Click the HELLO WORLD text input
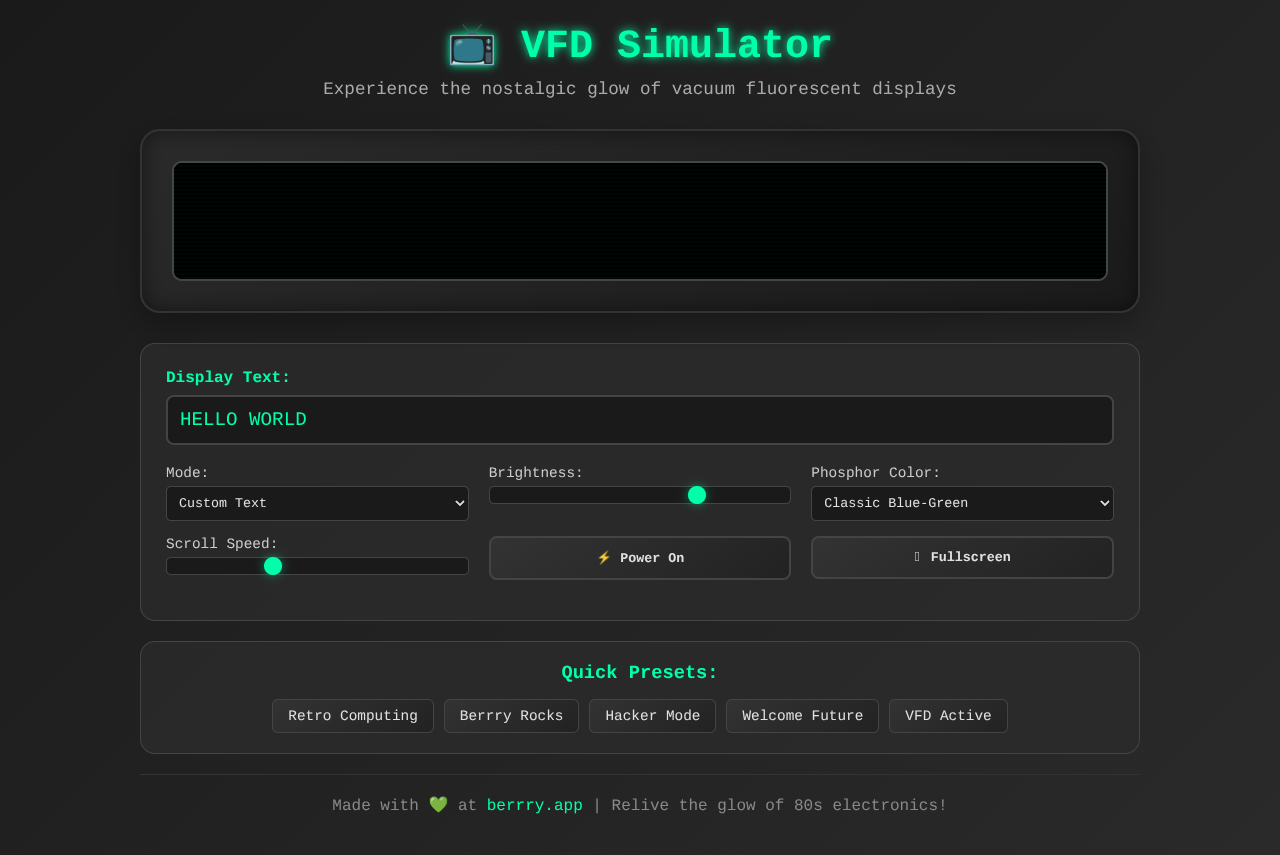1280x855 pixels. (640, 419)
